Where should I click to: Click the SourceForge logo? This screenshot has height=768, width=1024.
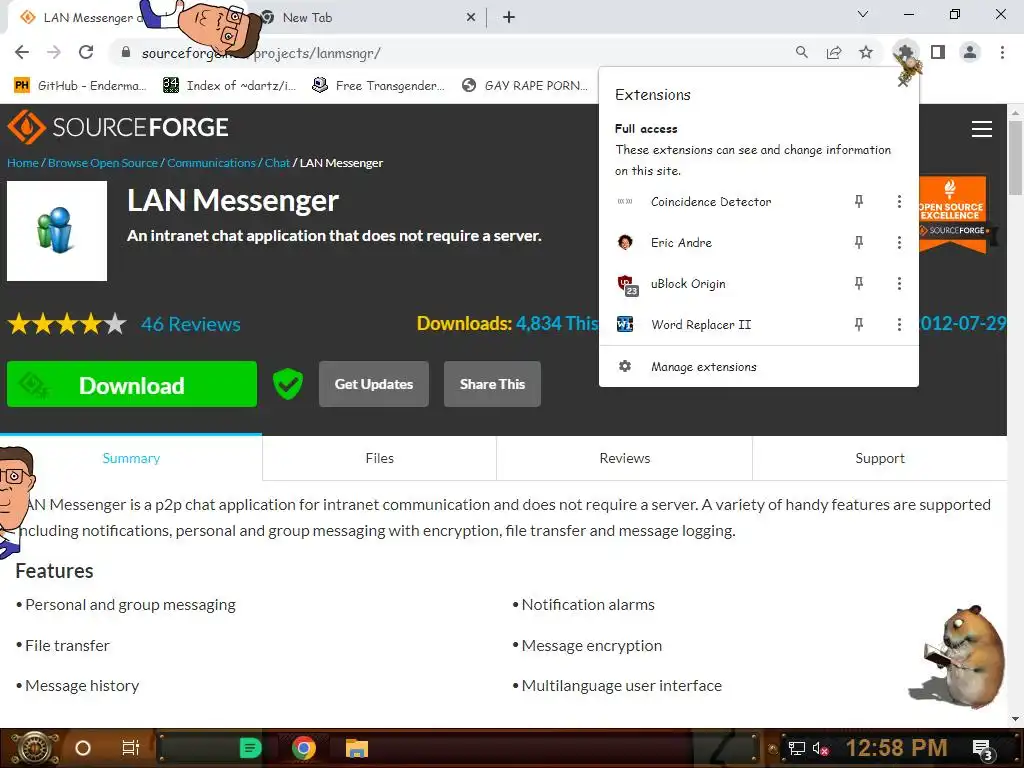(118, 127)
